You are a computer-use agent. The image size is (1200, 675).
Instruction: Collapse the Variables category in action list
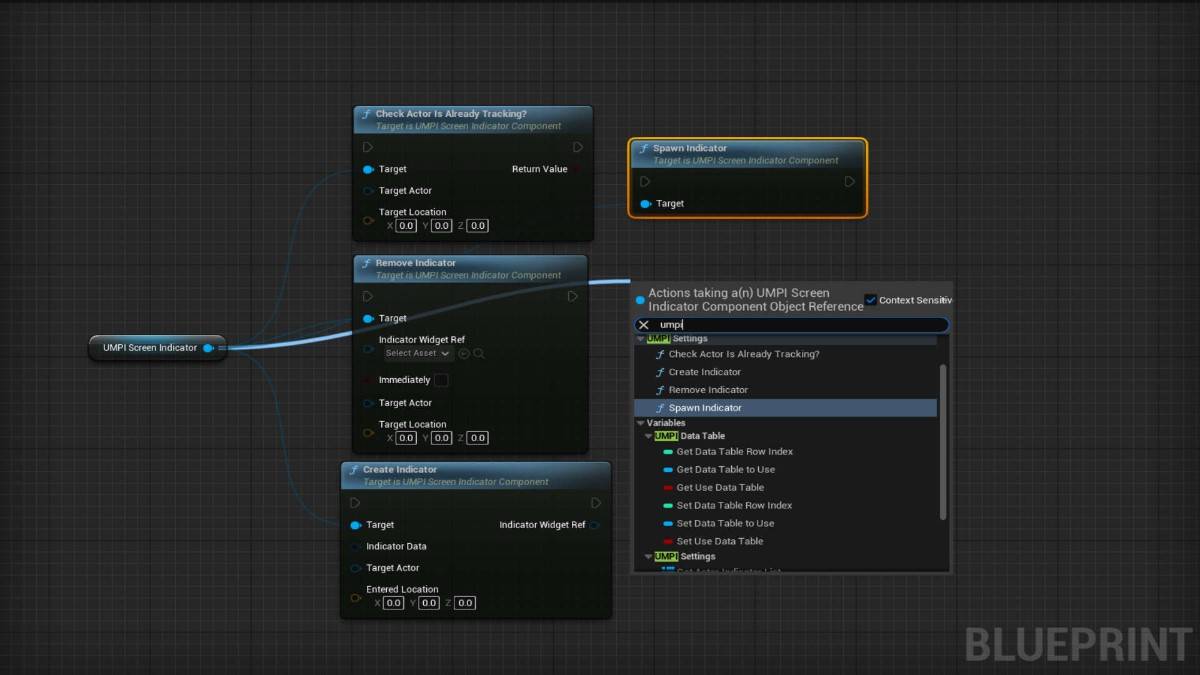tap(642, 423)
